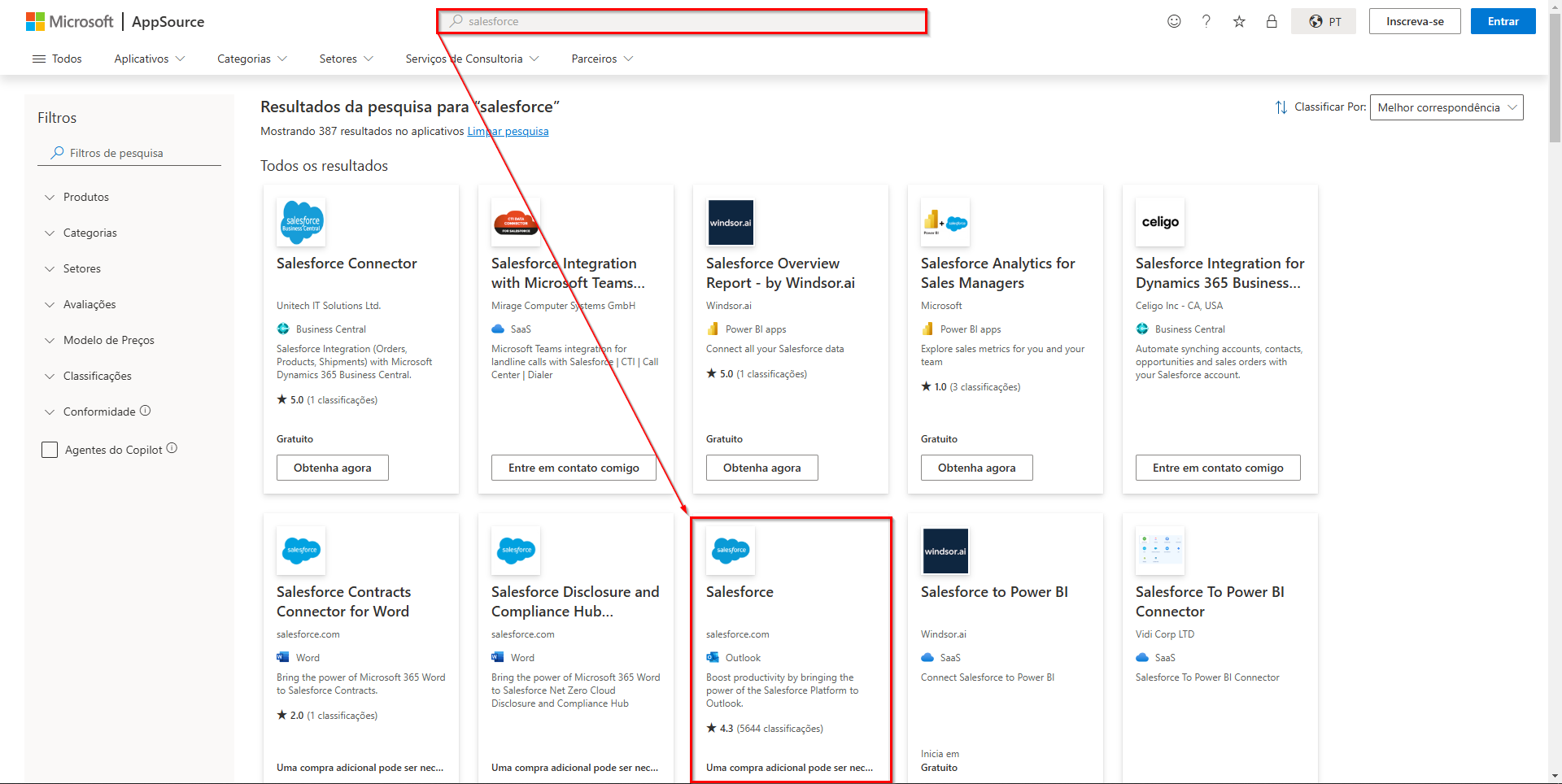Screen dimensions: 1562x784
Task: Click the windsor.ai logo on Salesforce Overview Report
Action: [731, 222]
